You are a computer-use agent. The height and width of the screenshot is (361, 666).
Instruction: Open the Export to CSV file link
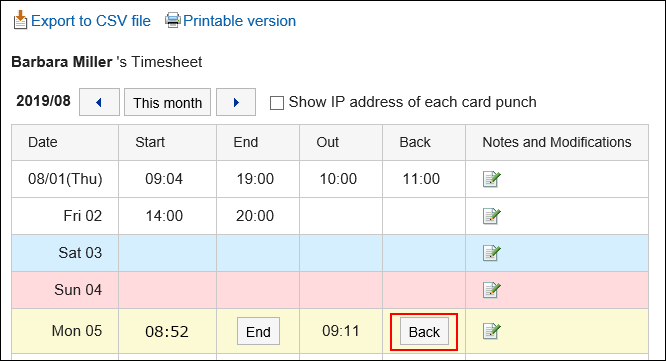(90, 21)
